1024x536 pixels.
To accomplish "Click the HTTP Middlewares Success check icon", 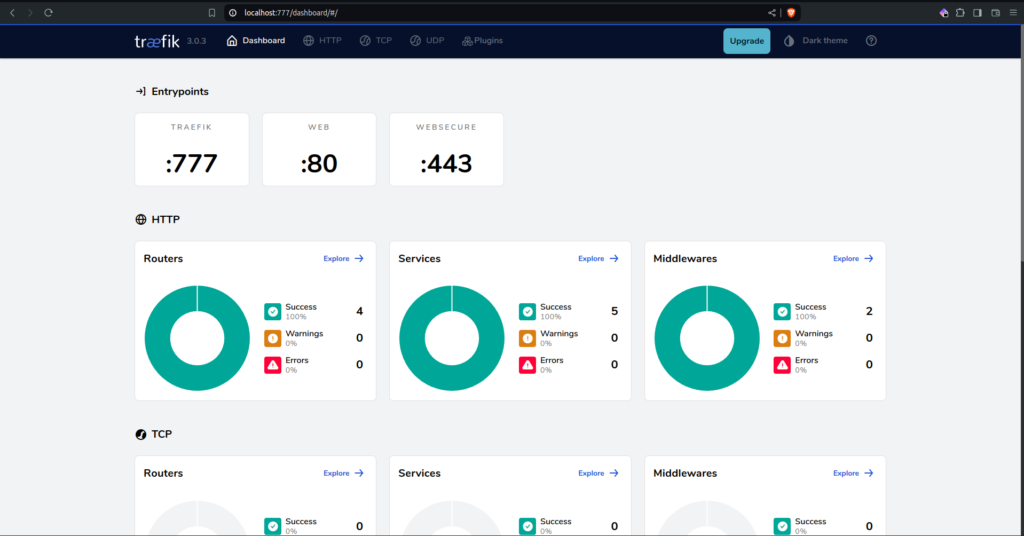I will click(x=782, y=311).
